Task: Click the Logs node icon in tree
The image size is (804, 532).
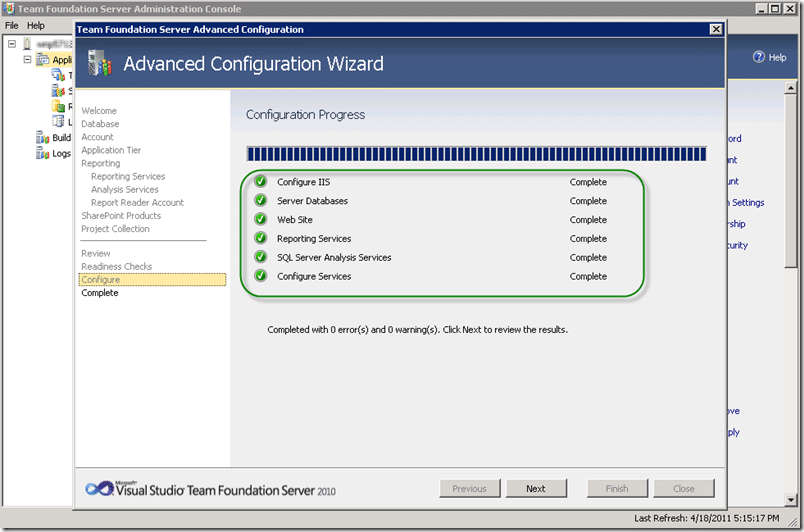Action: 42,153
